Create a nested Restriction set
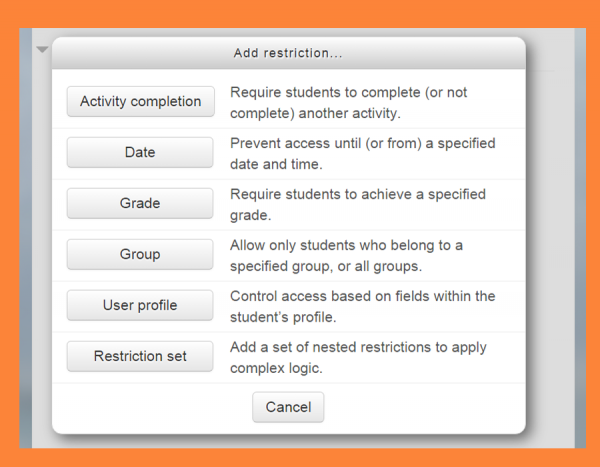The image size is (600, 467). pos(140,356)
